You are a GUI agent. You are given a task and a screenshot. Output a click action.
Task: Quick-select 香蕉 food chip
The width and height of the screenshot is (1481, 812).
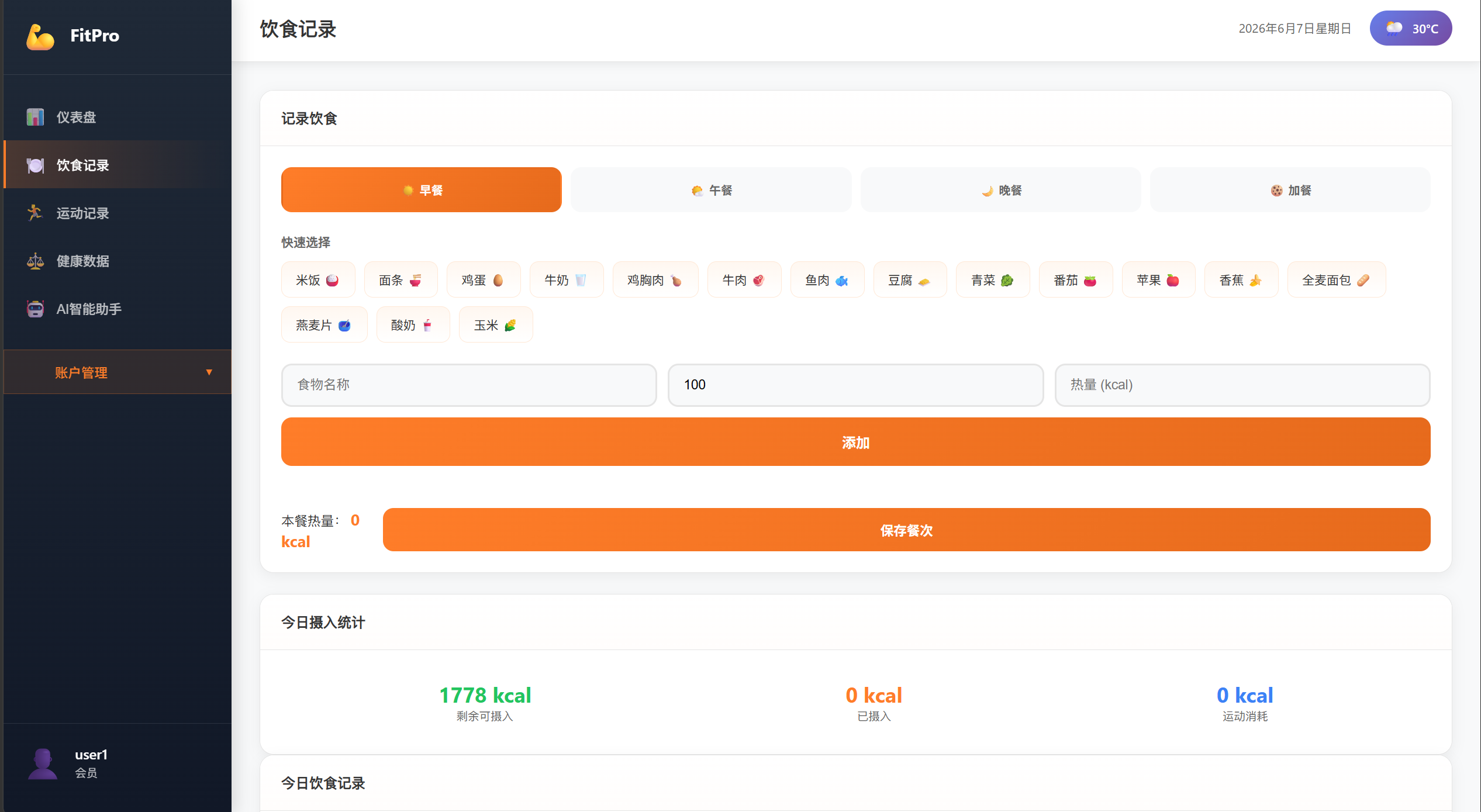click(x=1241, y=280)
